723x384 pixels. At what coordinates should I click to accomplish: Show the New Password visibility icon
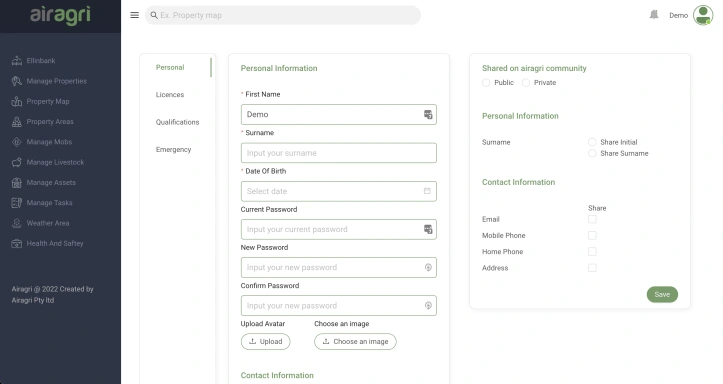428,267
